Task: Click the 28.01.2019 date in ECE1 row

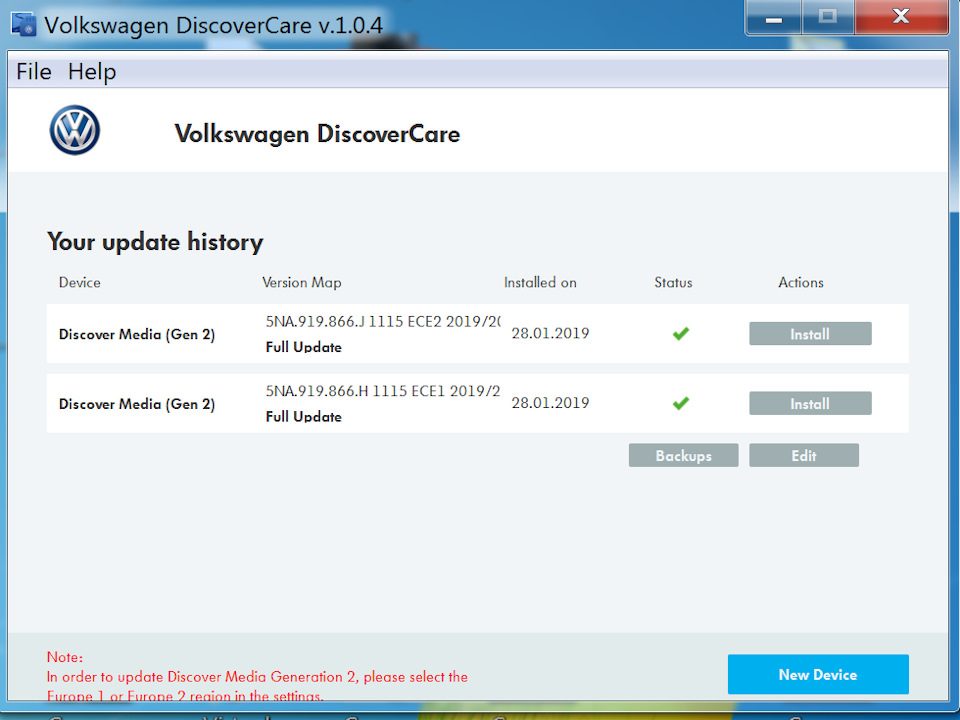Action: pos(550,403)
